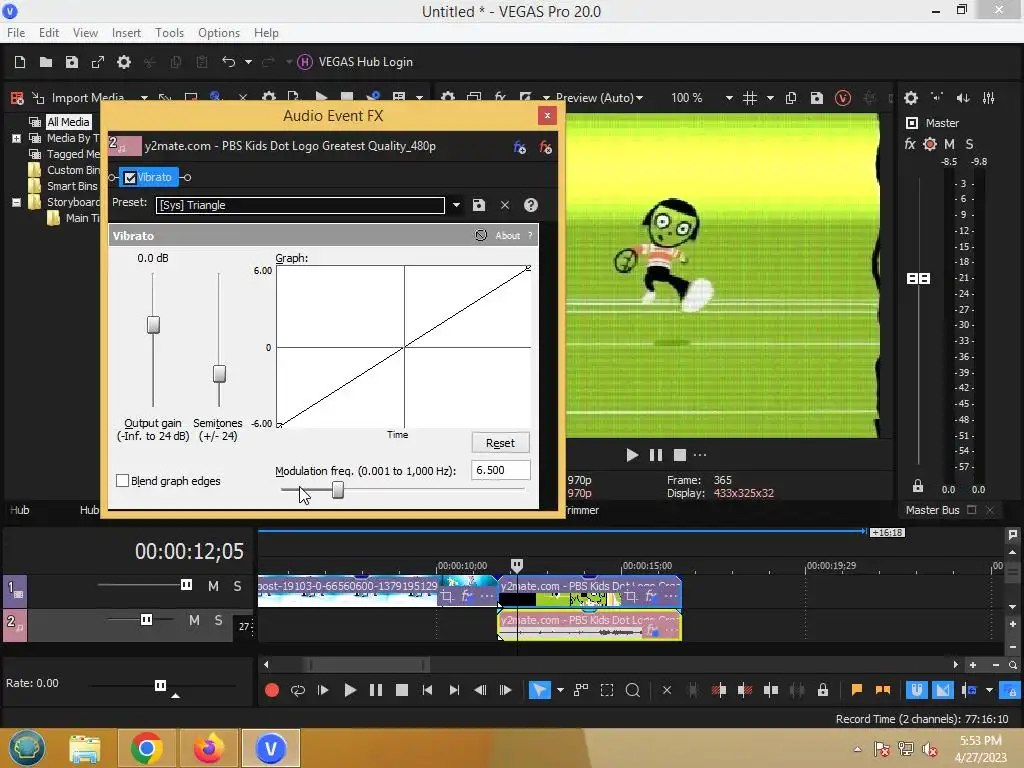The image size is (1024, 768).
Task: Click the Semitones slider handle
Action: (219, 374)
